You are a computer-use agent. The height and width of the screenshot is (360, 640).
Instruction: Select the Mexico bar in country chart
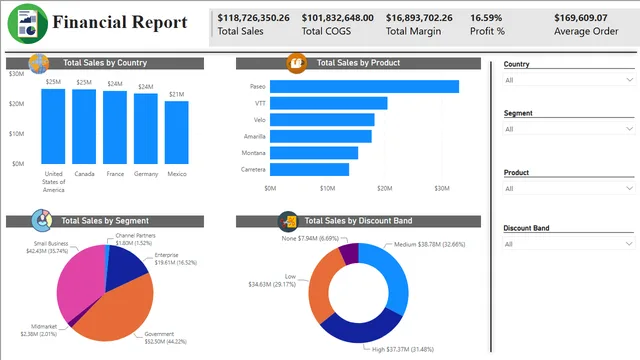tap(177, 132)
